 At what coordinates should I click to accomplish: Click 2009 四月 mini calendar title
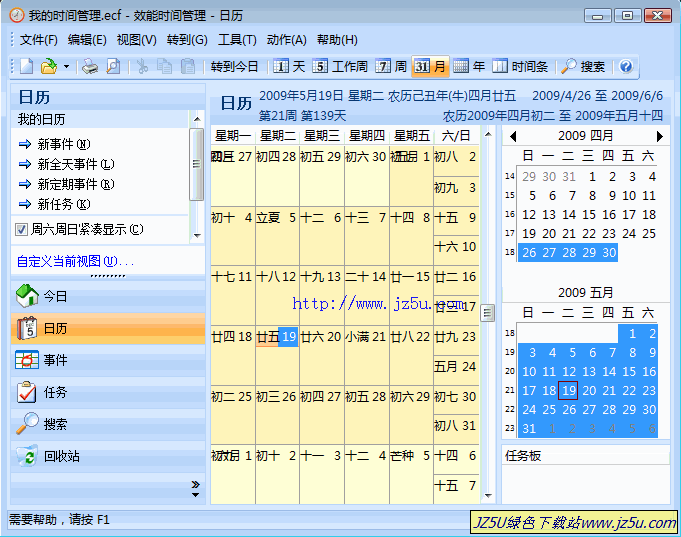[585, 136]
